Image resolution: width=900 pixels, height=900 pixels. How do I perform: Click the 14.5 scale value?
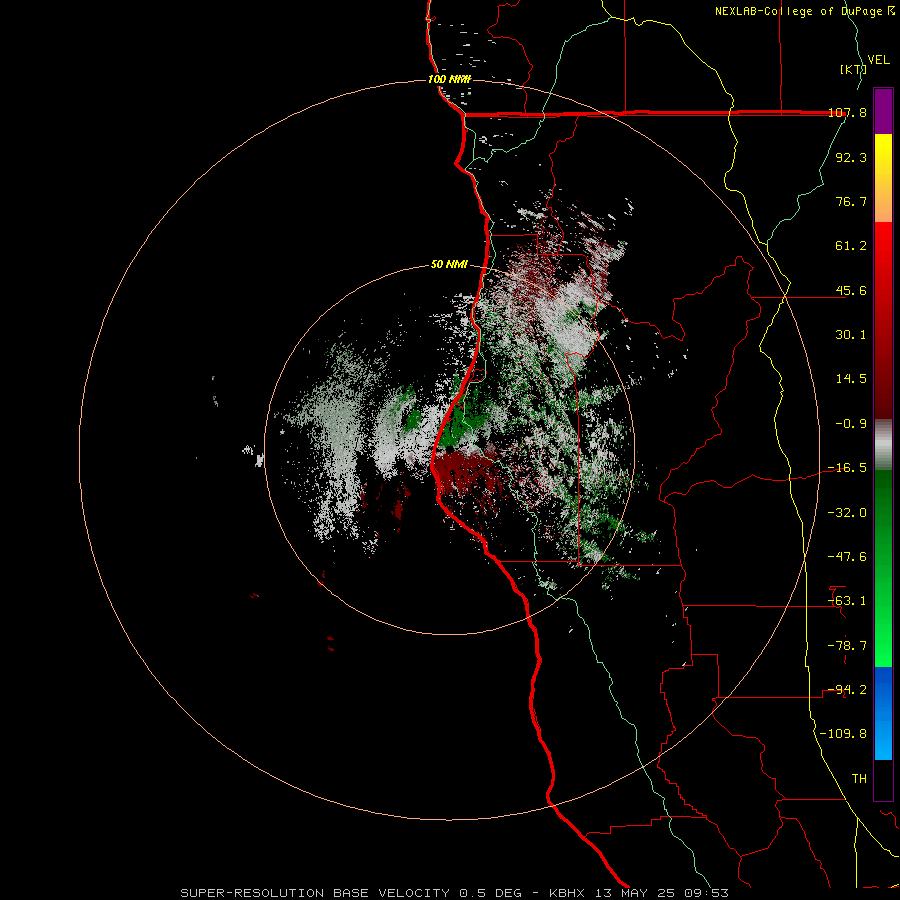[x=851, y=379]
